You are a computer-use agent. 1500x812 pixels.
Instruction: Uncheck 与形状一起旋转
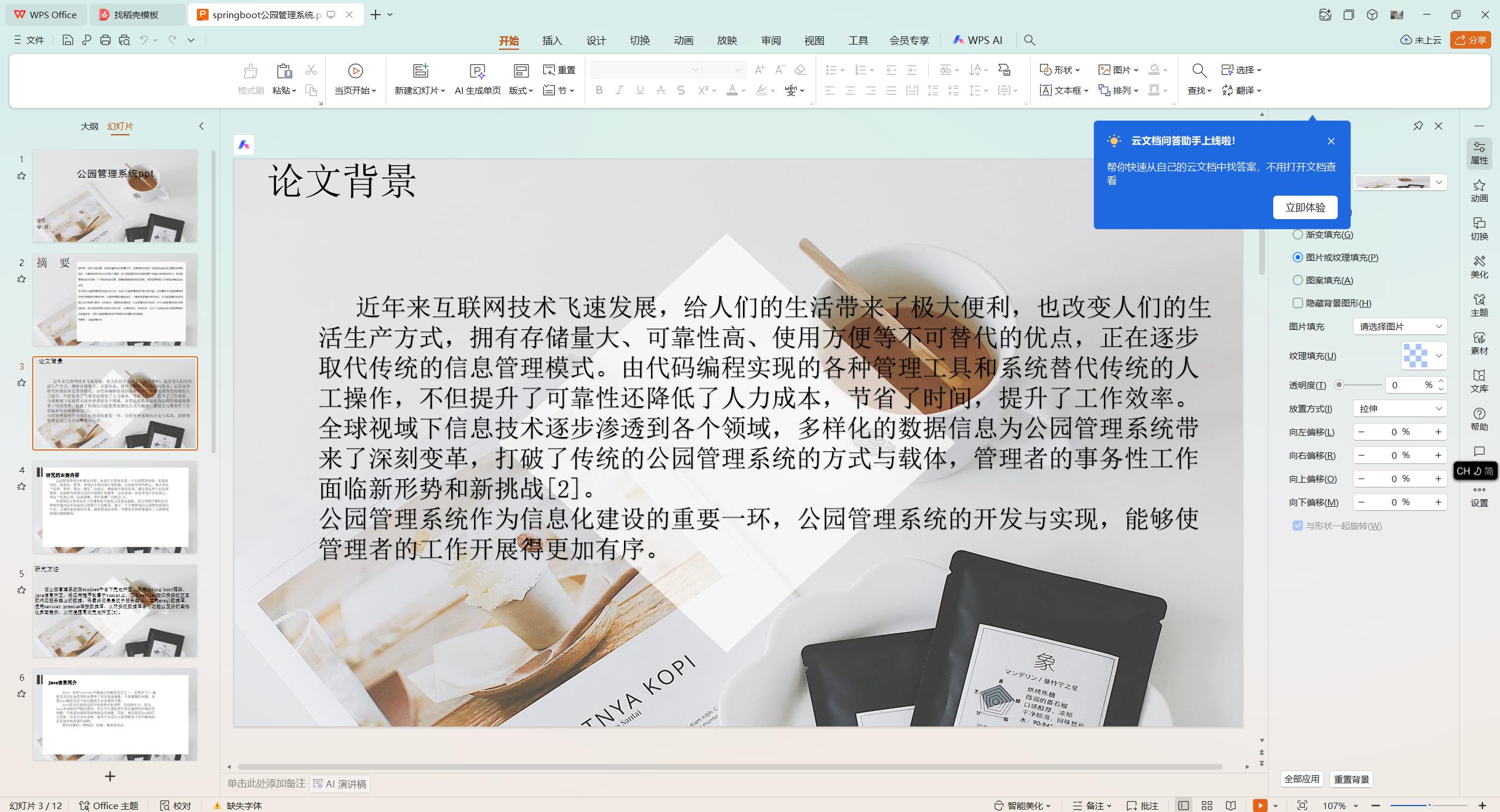1297,526
